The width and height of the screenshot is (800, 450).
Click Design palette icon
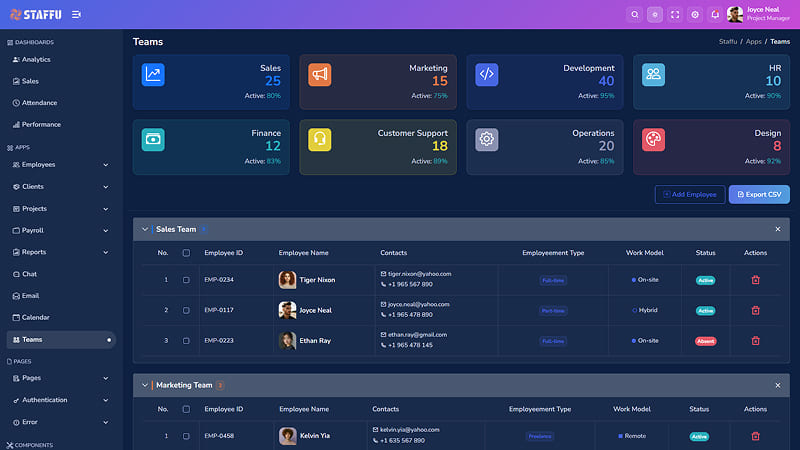click(x=654, y=139)
